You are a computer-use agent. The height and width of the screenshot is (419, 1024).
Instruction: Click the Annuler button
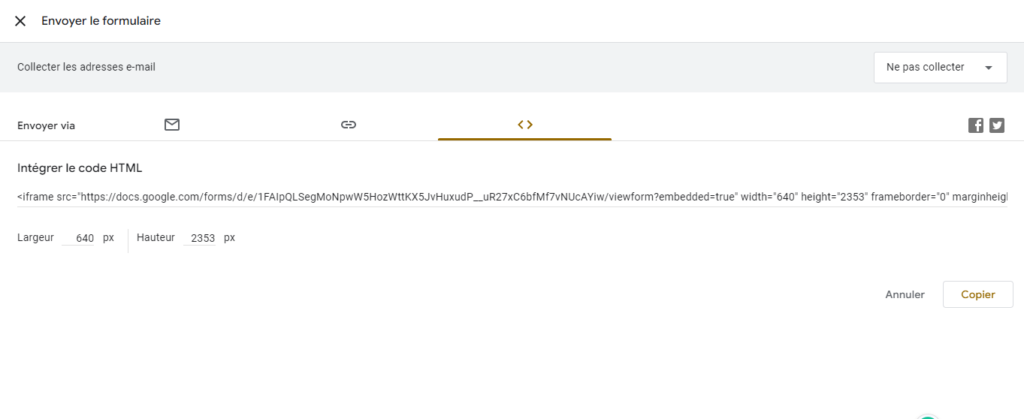pyautogui.click(x=904, y=294)
